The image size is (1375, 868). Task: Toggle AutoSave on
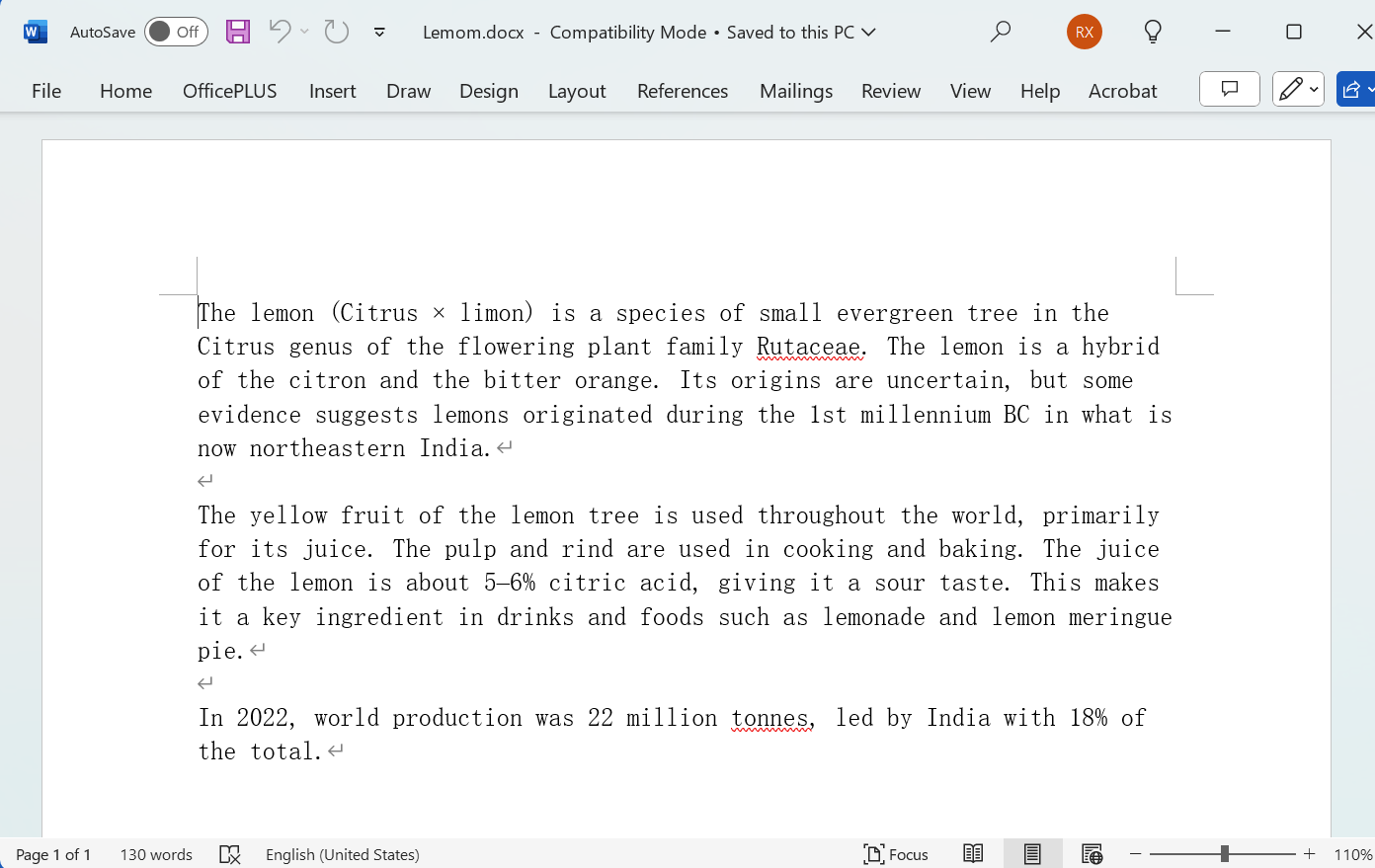click(176, 32)
